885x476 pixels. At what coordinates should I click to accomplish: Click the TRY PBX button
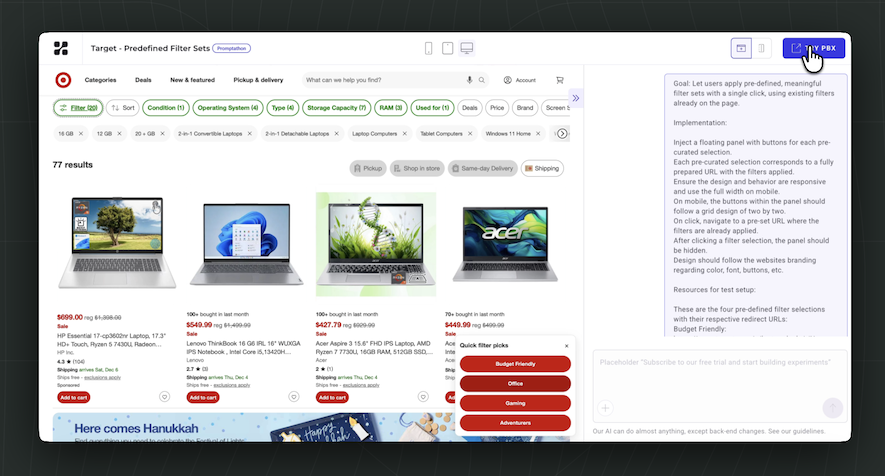pos(813,48)
